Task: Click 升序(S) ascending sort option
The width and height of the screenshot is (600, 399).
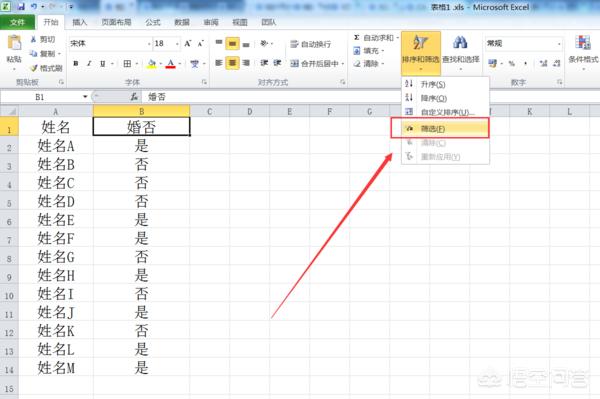Action: (433, 84)
